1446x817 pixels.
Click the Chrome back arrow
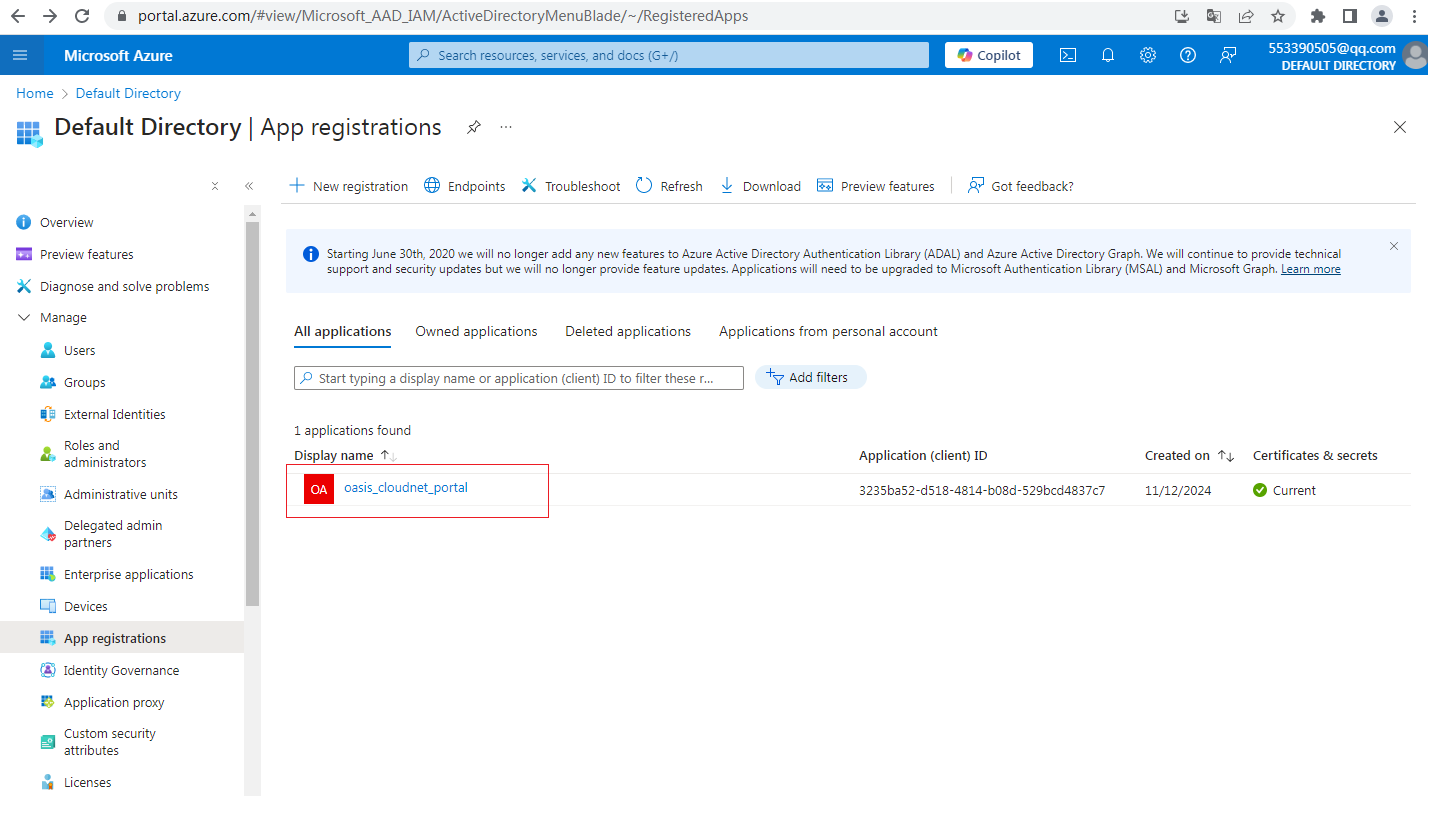(18, 16)
